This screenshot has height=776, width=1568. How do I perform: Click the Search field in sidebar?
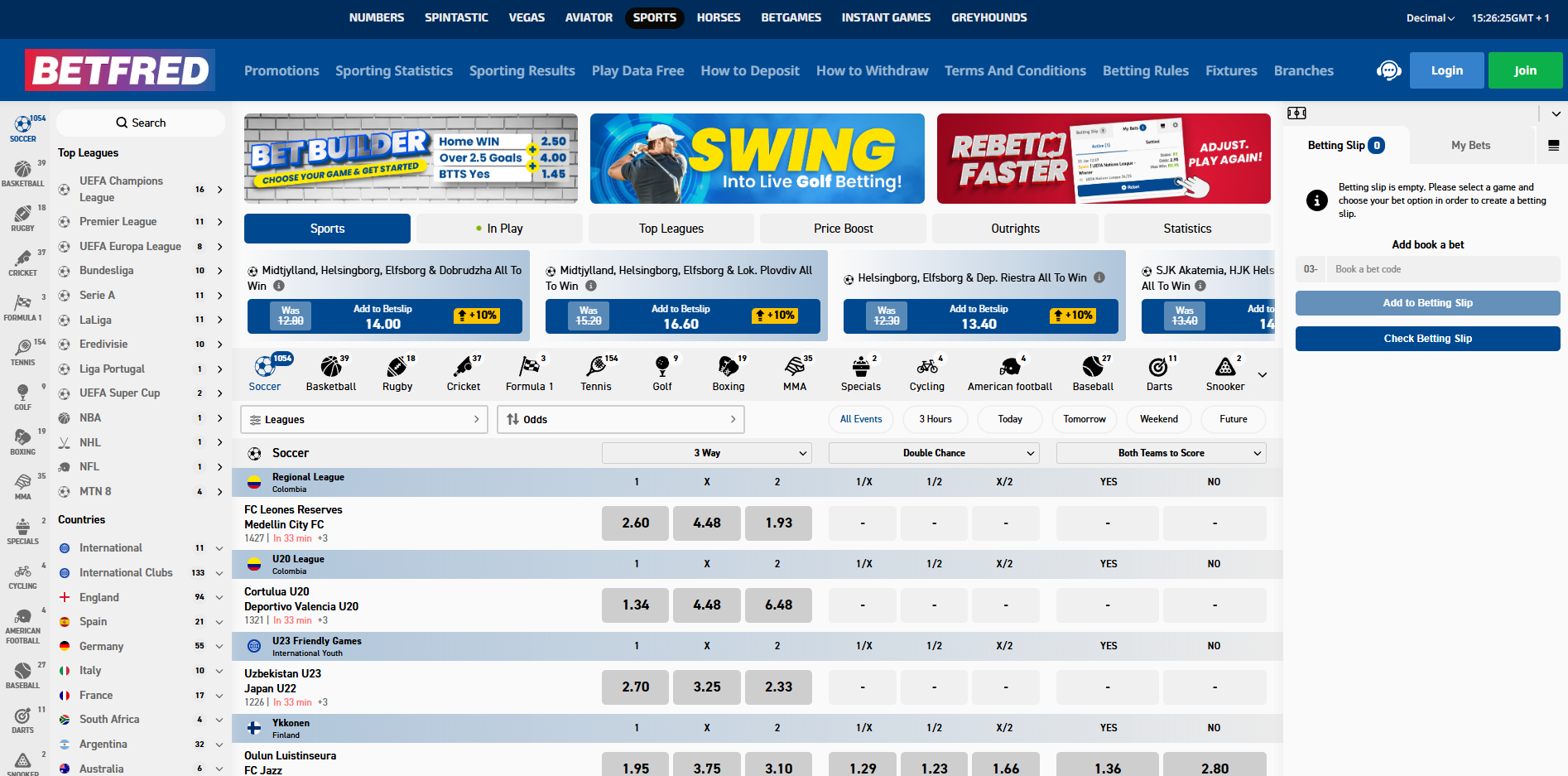pyautogui.click(x=141, y=123)
